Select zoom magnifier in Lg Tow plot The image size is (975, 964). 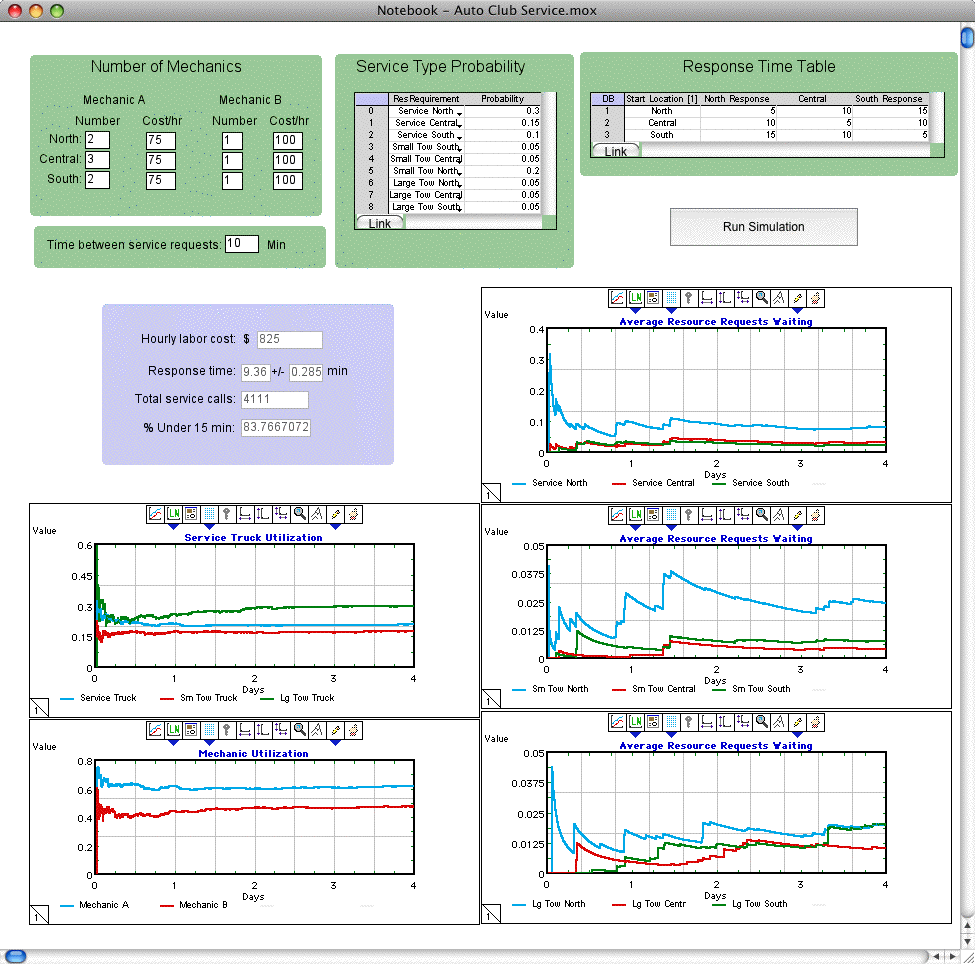[761, 722]
